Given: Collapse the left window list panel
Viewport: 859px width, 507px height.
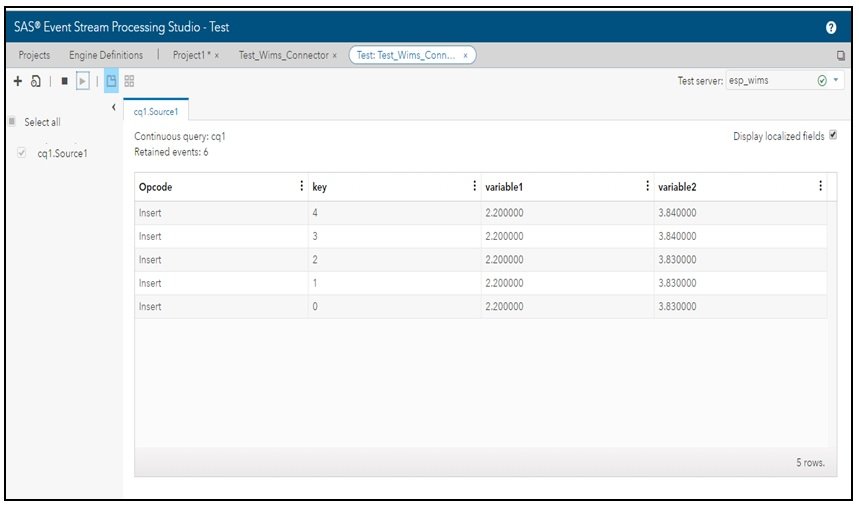Looking at the screenshot, I should coord(113,107).
